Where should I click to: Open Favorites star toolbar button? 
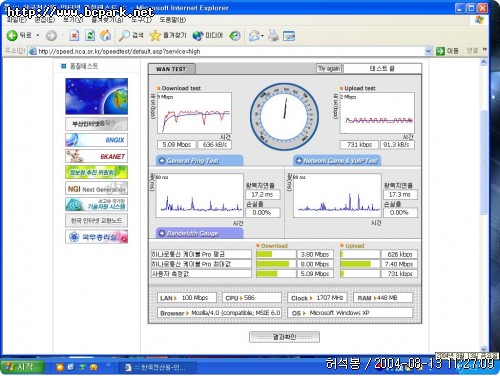coord(168,35)
